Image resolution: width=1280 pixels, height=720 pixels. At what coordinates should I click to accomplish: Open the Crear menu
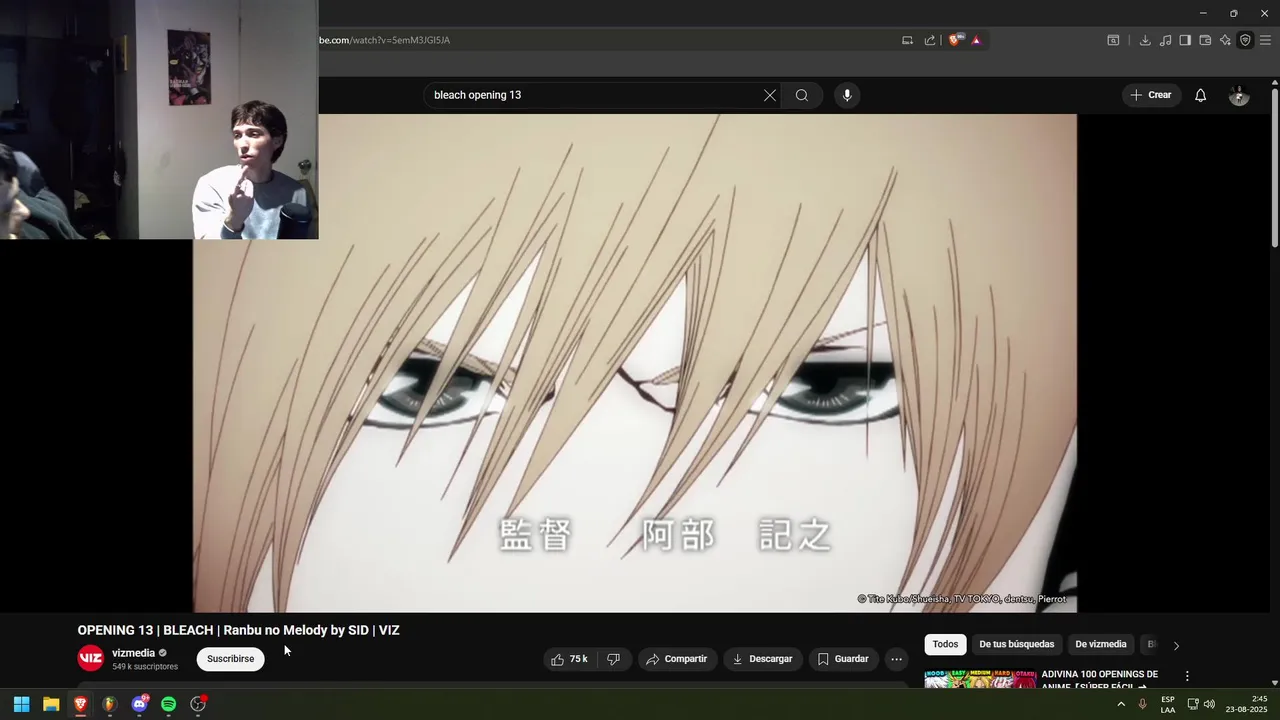(x=1151, y=95)
